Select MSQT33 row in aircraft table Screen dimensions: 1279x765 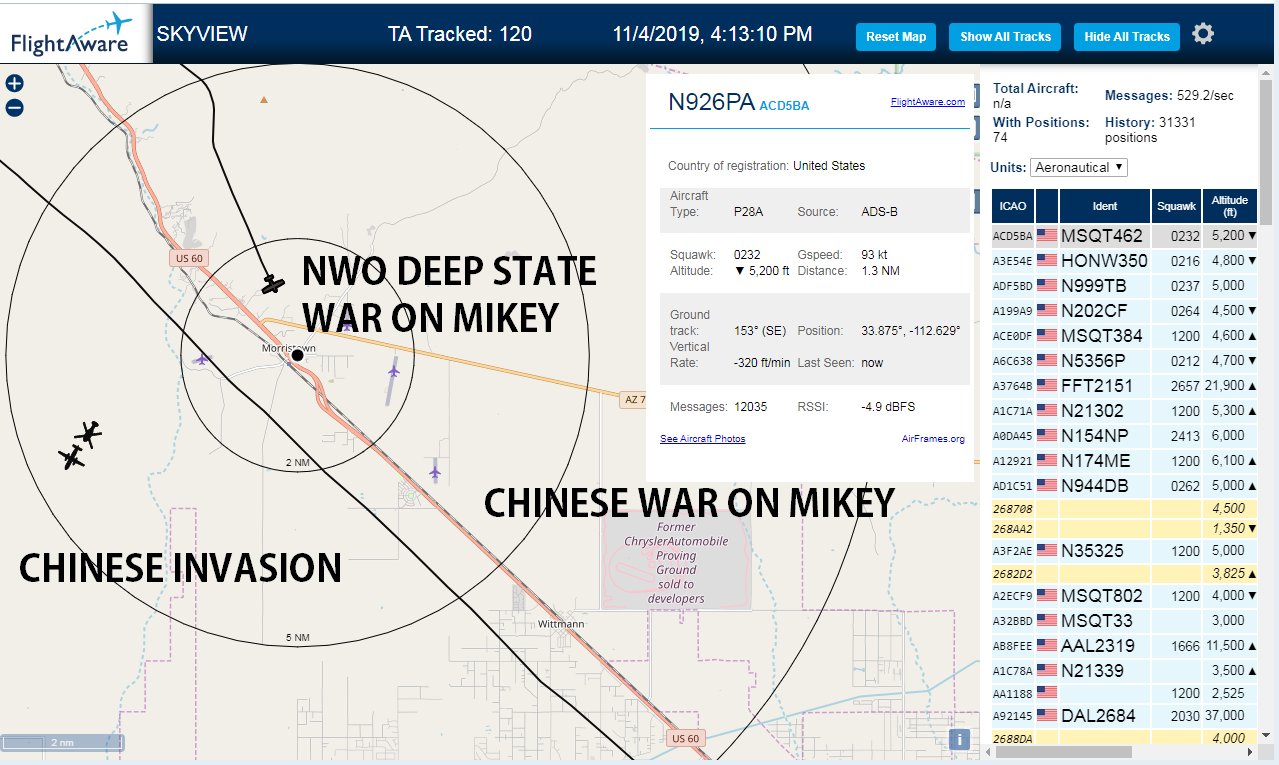[x=1125, y=621]
